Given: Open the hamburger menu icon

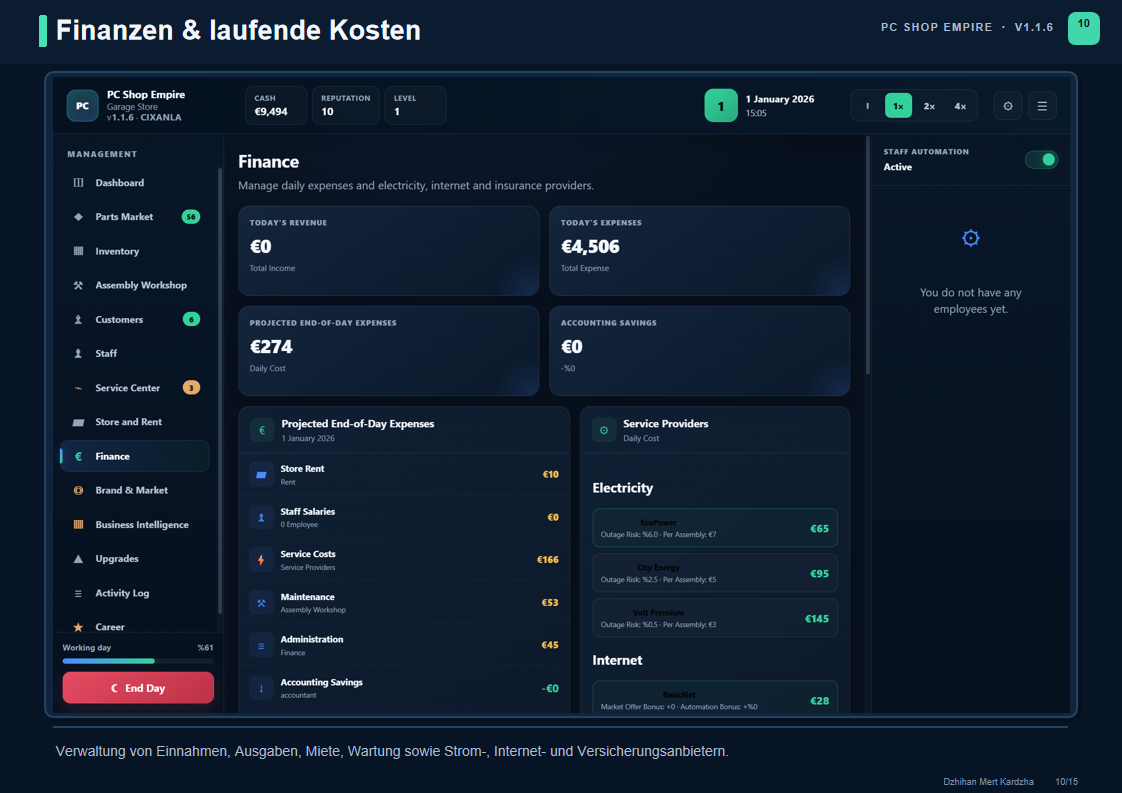Looking at the screenshot, I should click(1042, 106).
